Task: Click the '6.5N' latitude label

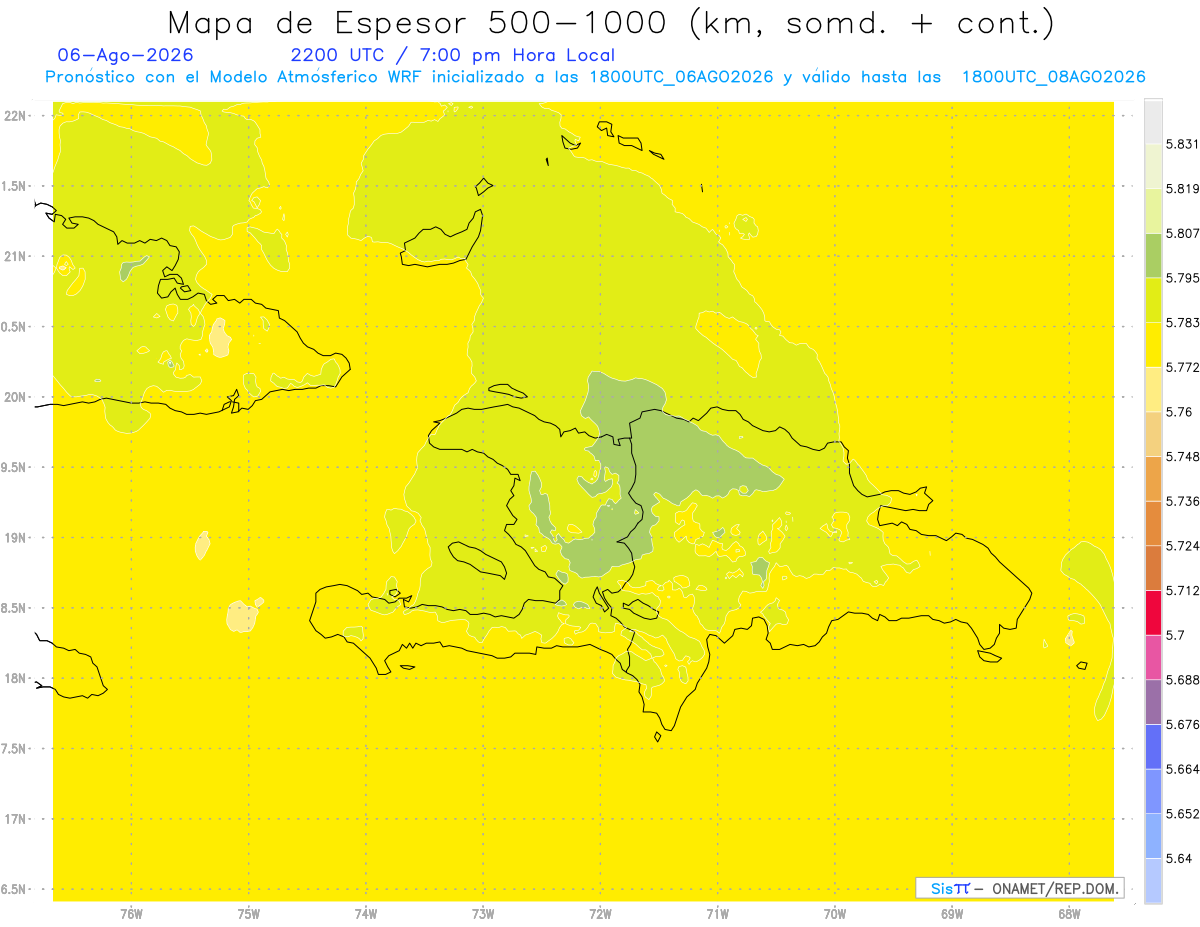Action: point(15,889)
